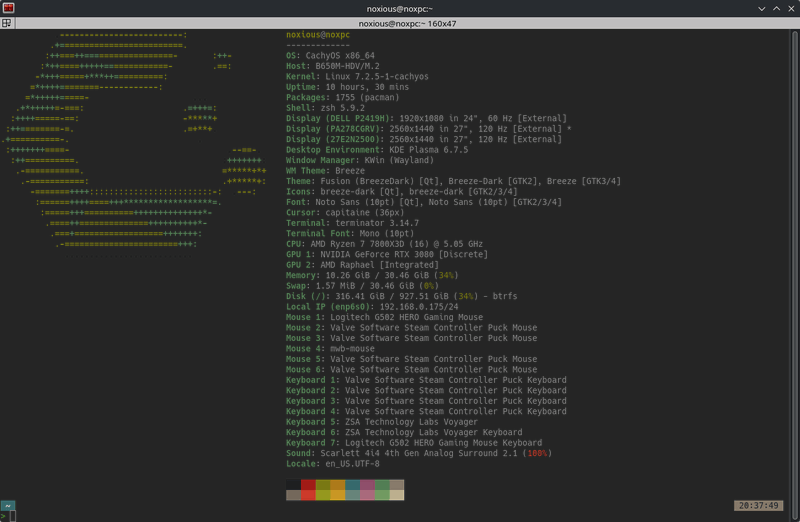Click the 'CPU: AMD Ryzen 7 7800X3D' line
The image size is (800, 522).
pos(384,244)
